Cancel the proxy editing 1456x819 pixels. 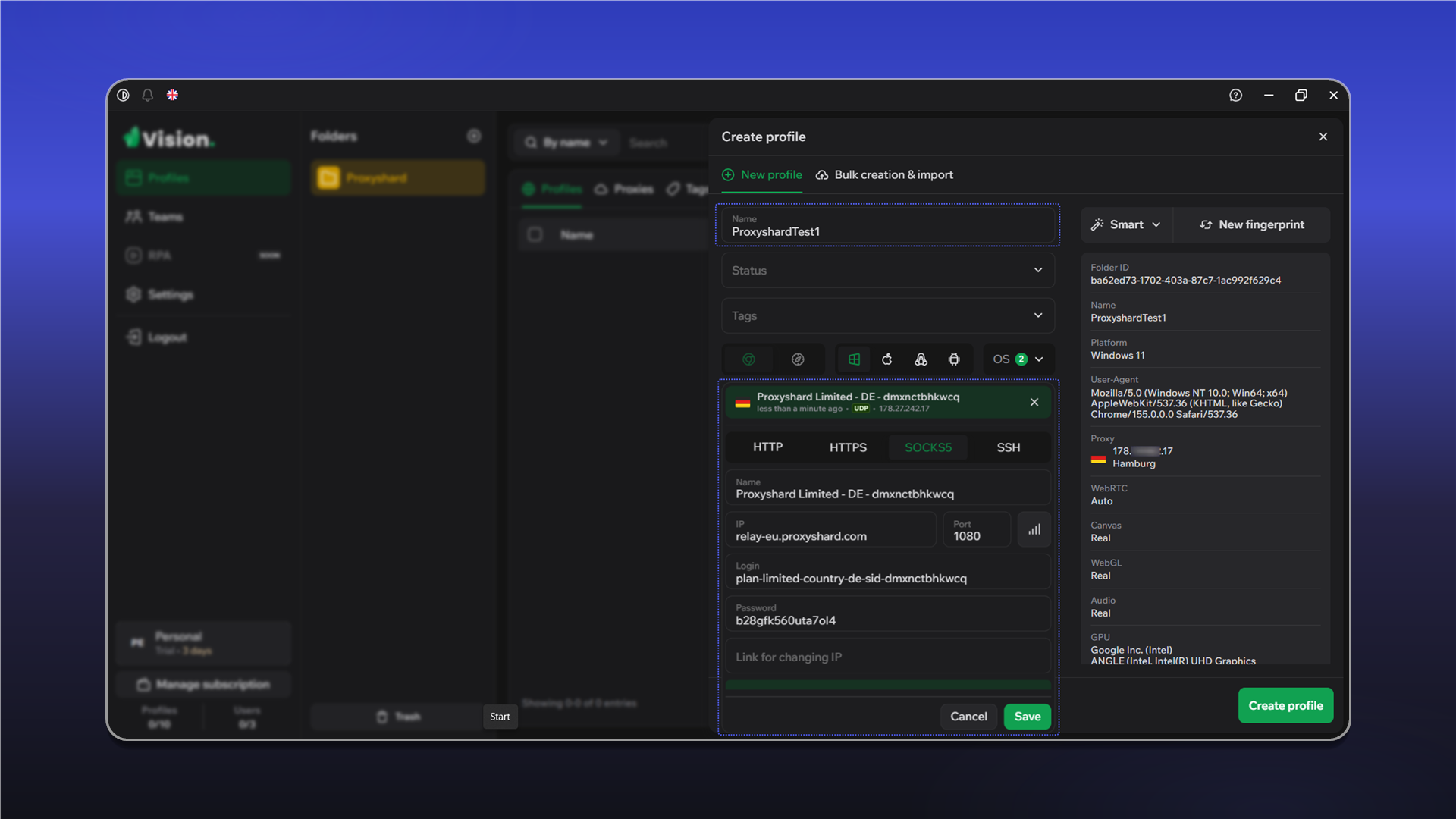click(x=968, y=717)
